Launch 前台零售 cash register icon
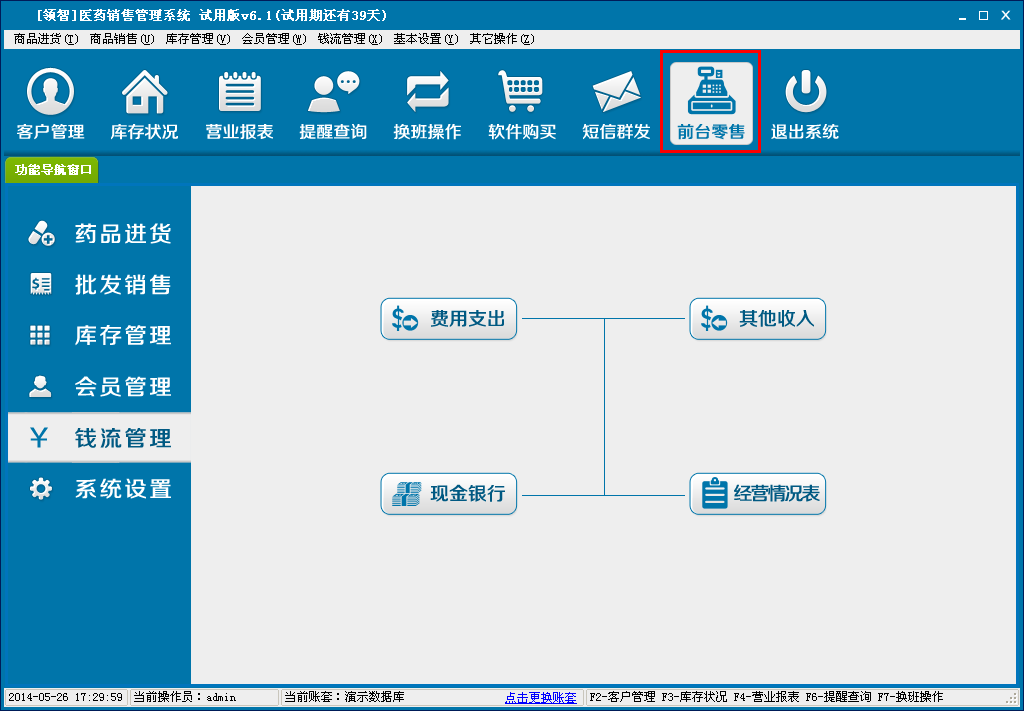Screen dimensions: 1024x711 [x=710, y=104]
